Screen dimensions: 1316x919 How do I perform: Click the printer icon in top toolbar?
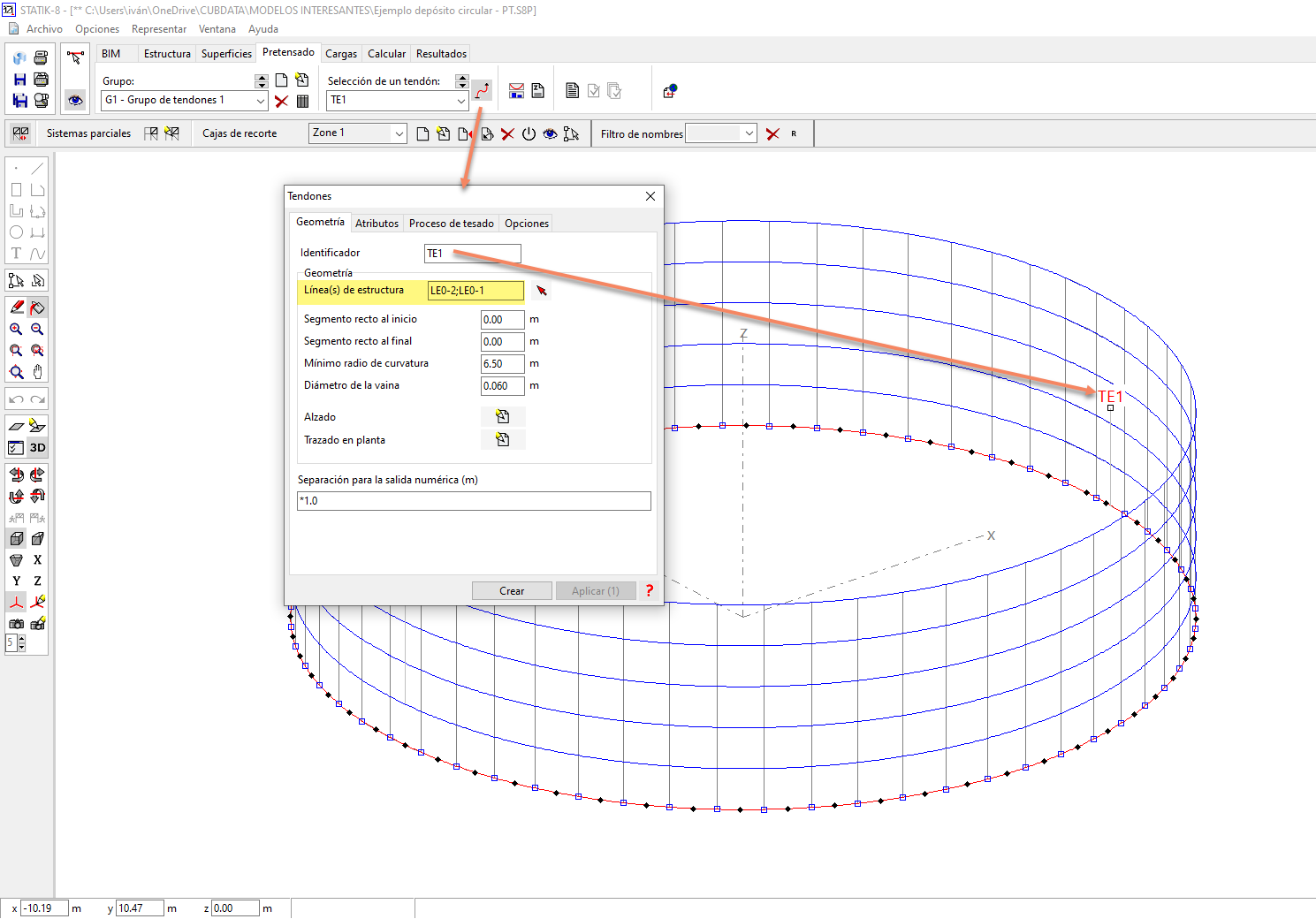41,58
